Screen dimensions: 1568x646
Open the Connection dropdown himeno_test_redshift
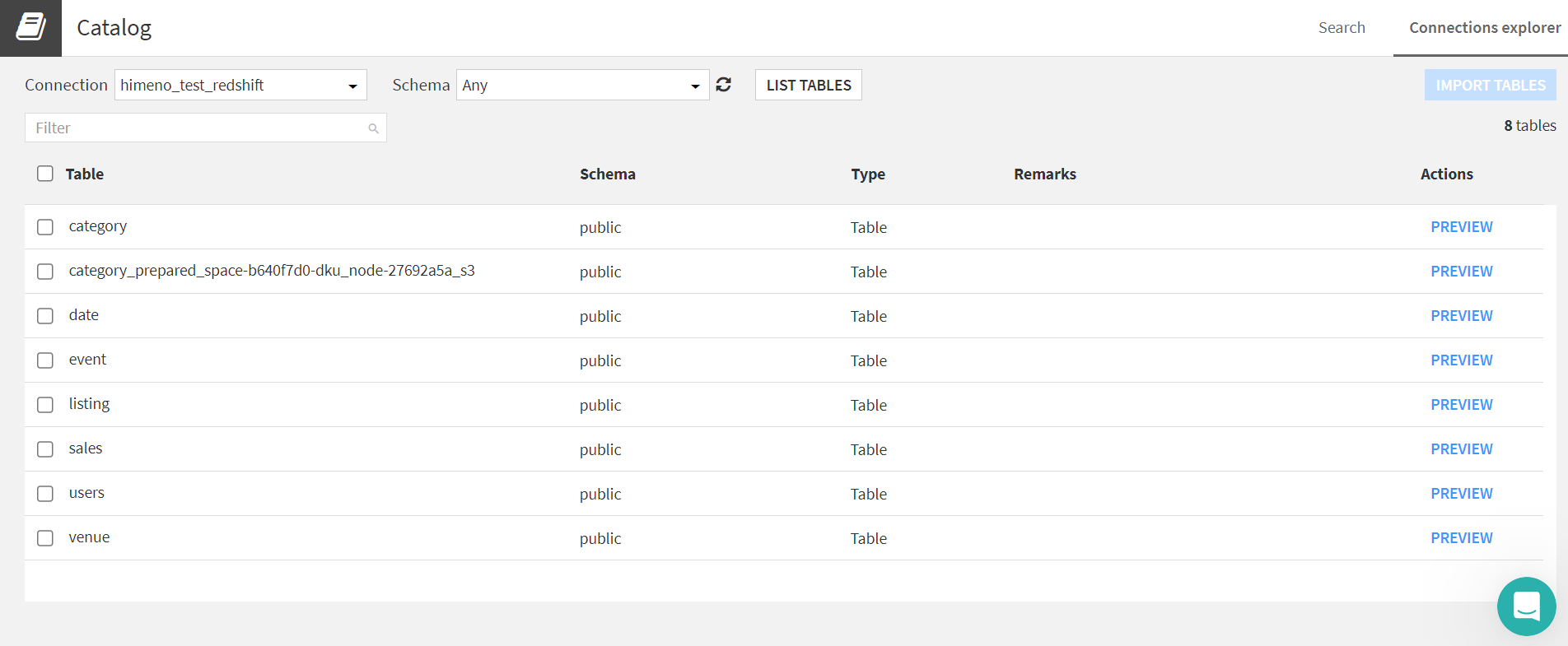240,85
